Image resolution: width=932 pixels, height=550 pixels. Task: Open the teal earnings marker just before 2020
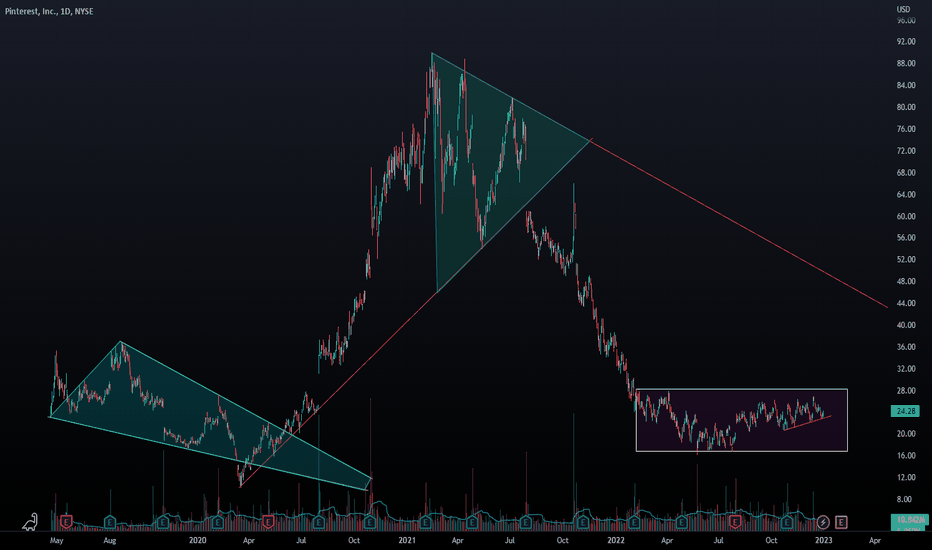point(163,522)
